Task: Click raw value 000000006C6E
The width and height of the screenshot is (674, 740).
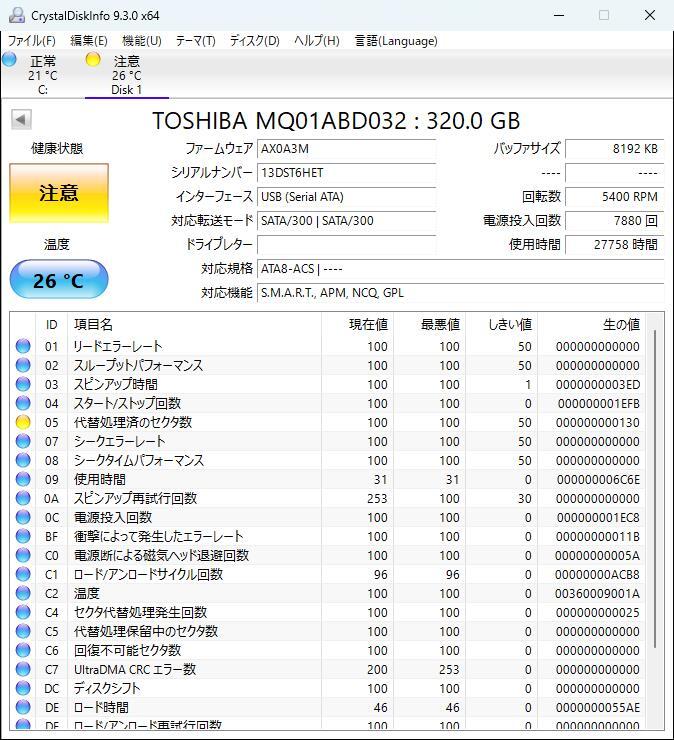Action: pyautogui.click(x=598, y=479)
